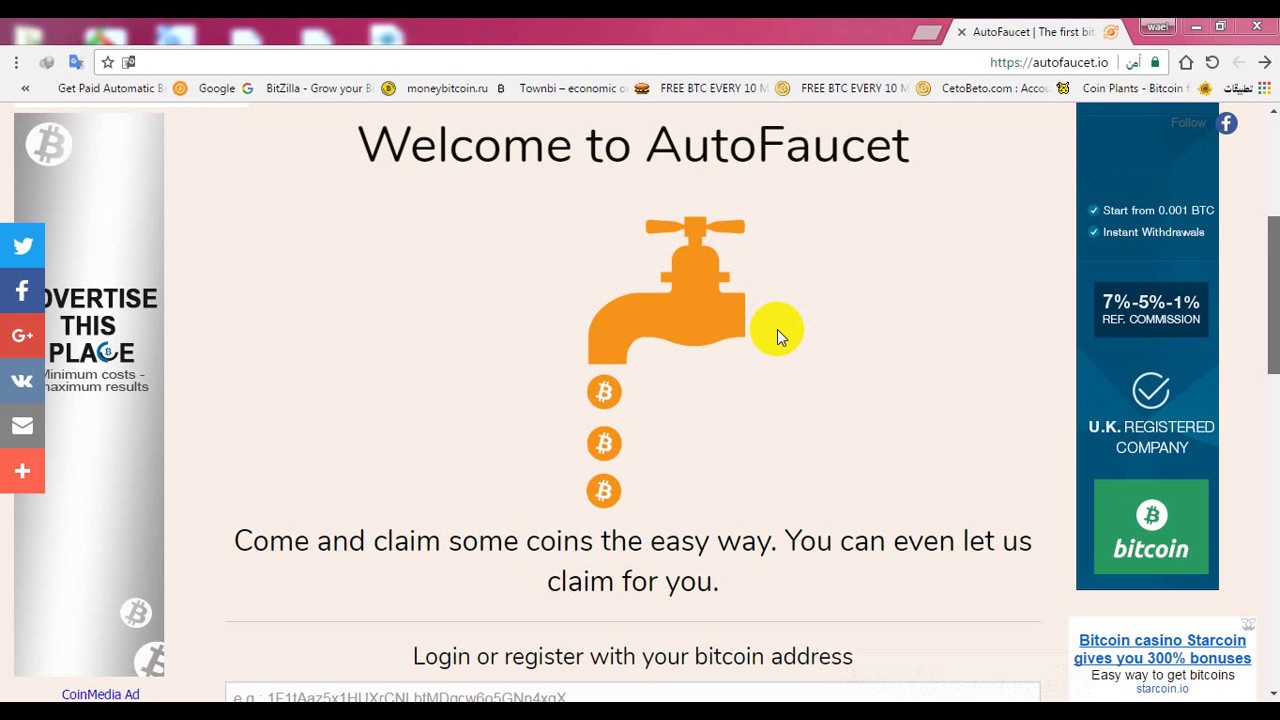Share via the Facebook sidebar button
Image resolution: width=1280 pixels, height=720 pixels.
pyautogui.click(x=22, y=291)
